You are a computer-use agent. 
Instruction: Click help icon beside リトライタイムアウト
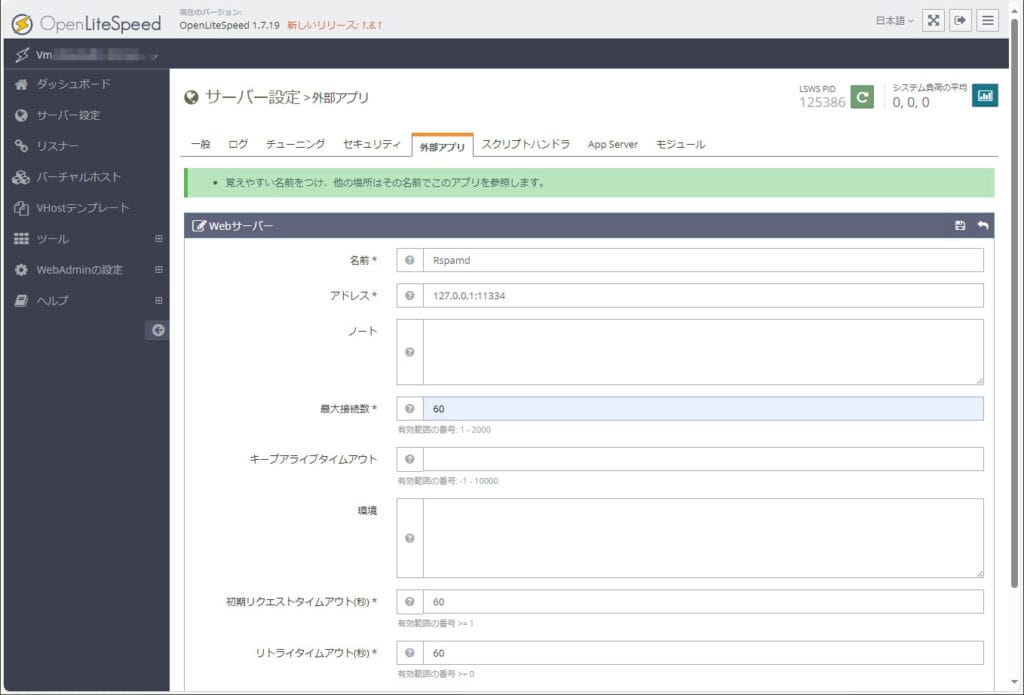pyautogui.click(x=409, y=653)
